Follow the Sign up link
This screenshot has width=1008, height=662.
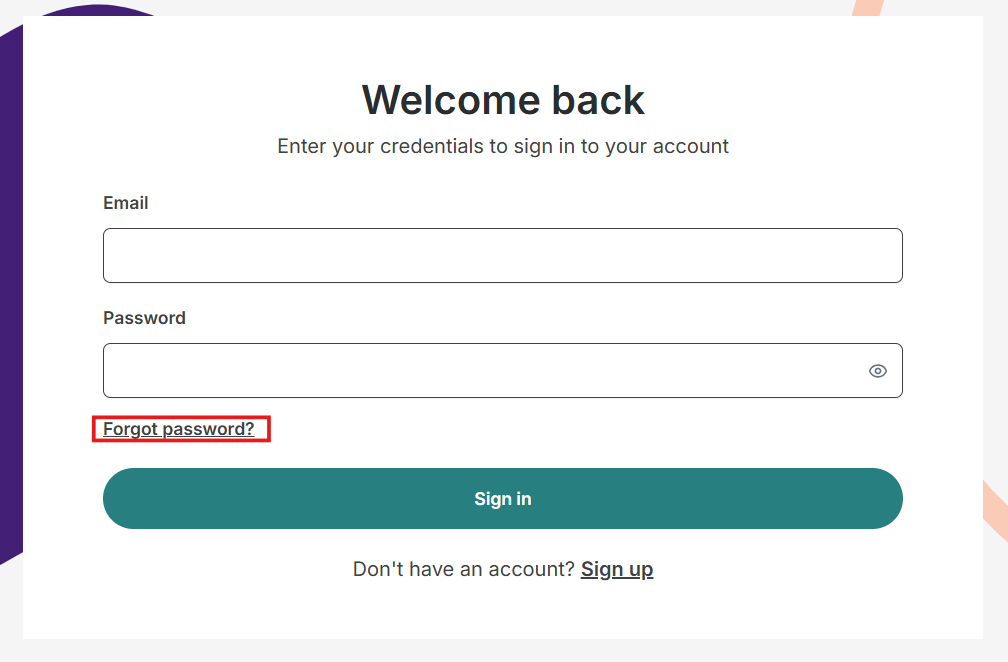pyautogui.click(x=617, y=569)
